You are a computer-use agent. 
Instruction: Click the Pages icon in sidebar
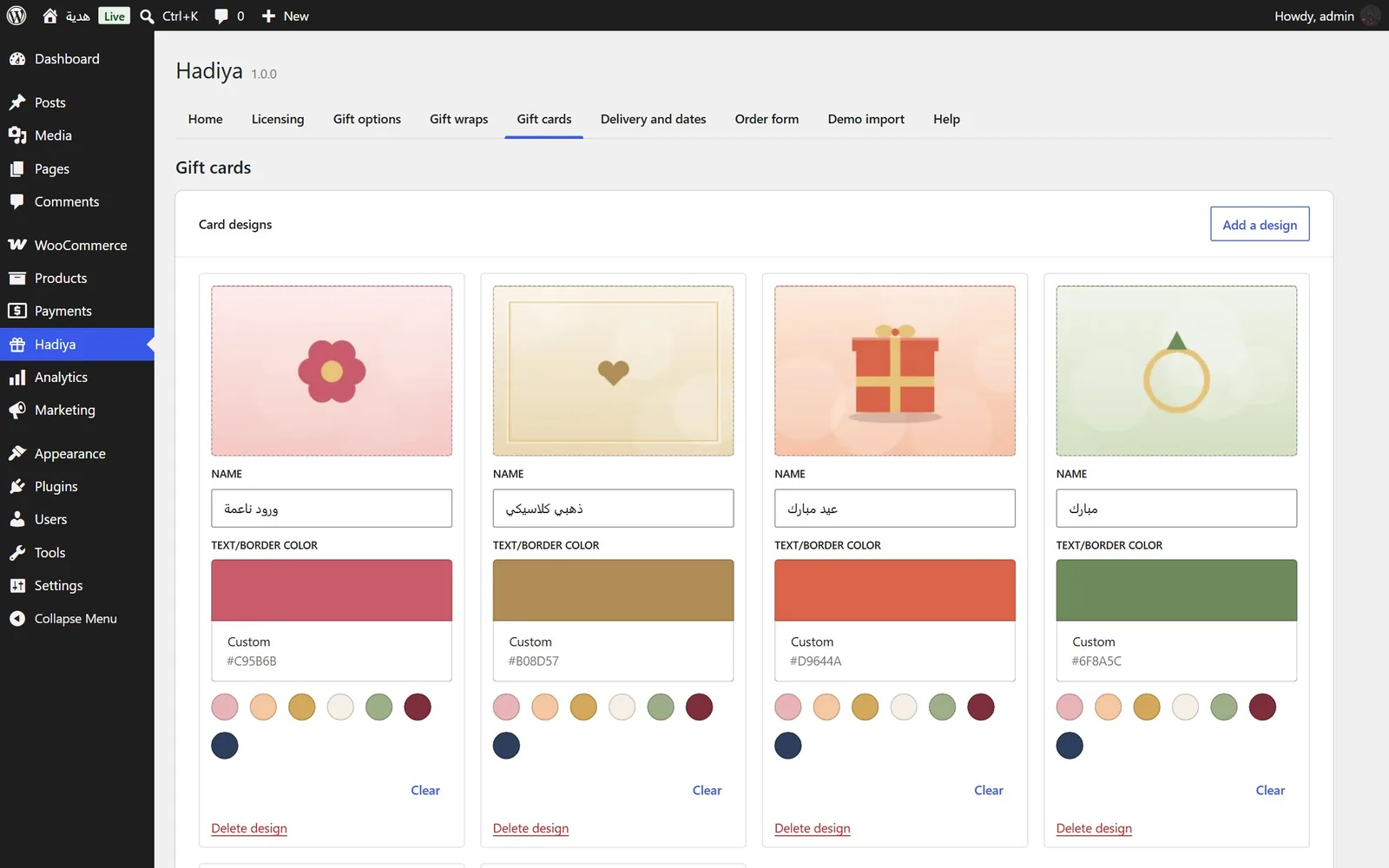click(17, 168)
